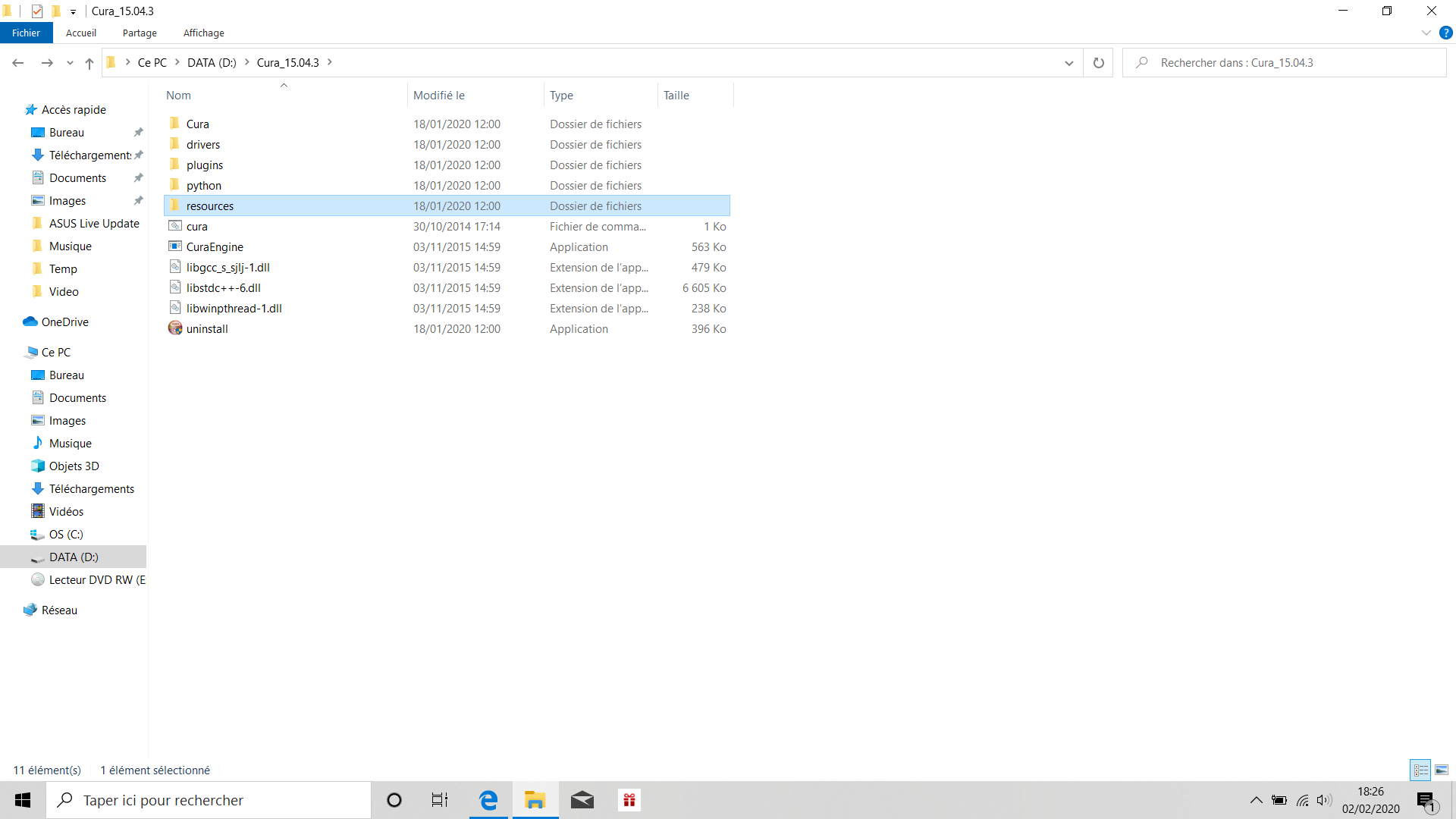This screenshot has width=1456, height=819.
Task: Select OneDrive in navigation pane
Action: click(x=65, y=322)
